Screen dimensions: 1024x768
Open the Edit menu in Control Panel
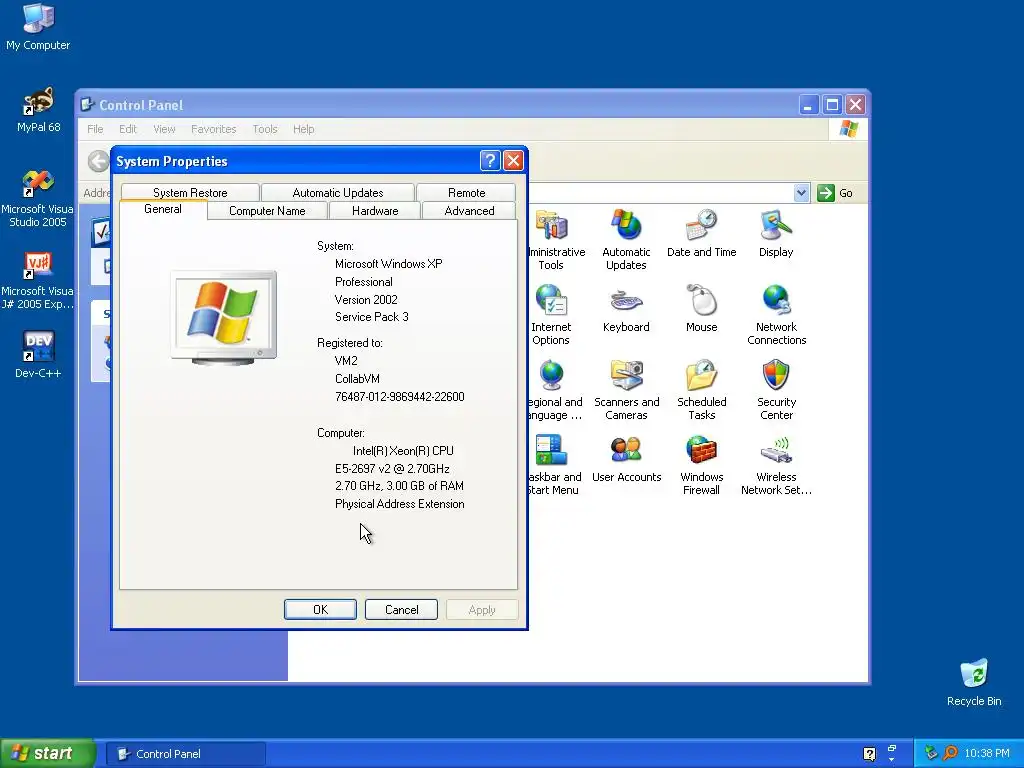tap(128, 129)
